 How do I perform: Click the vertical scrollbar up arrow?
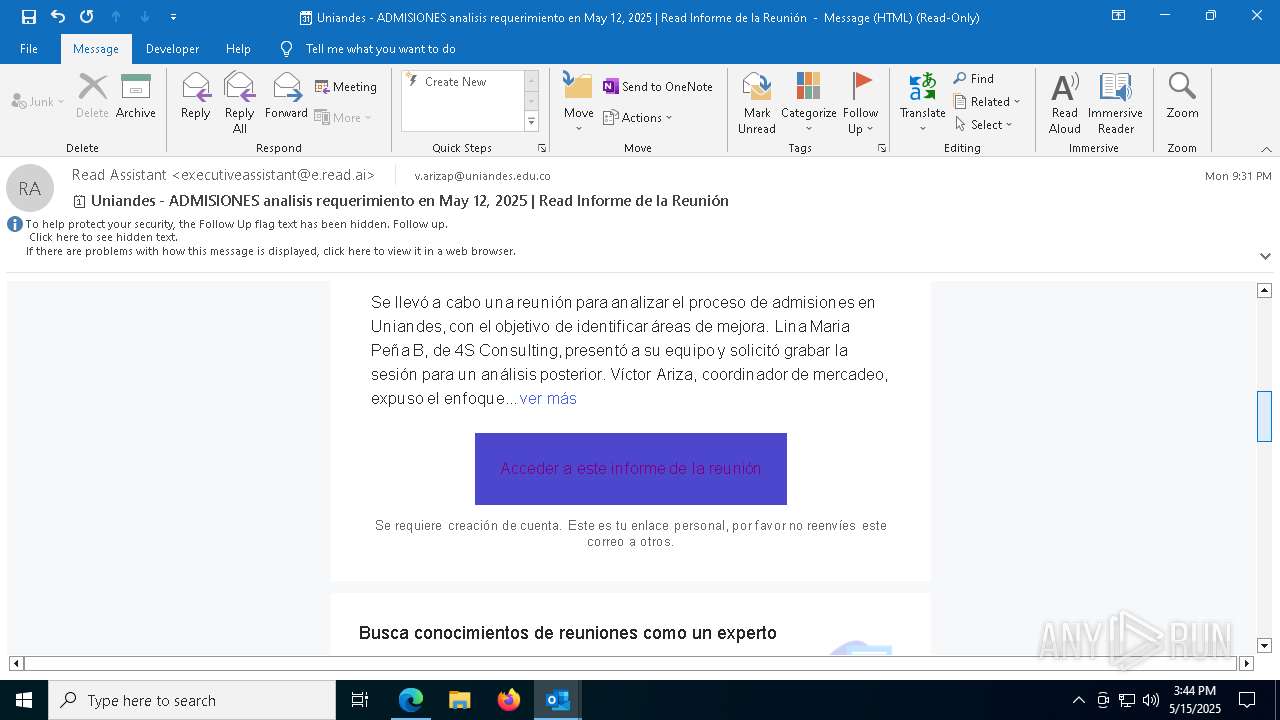point(1264,290)
